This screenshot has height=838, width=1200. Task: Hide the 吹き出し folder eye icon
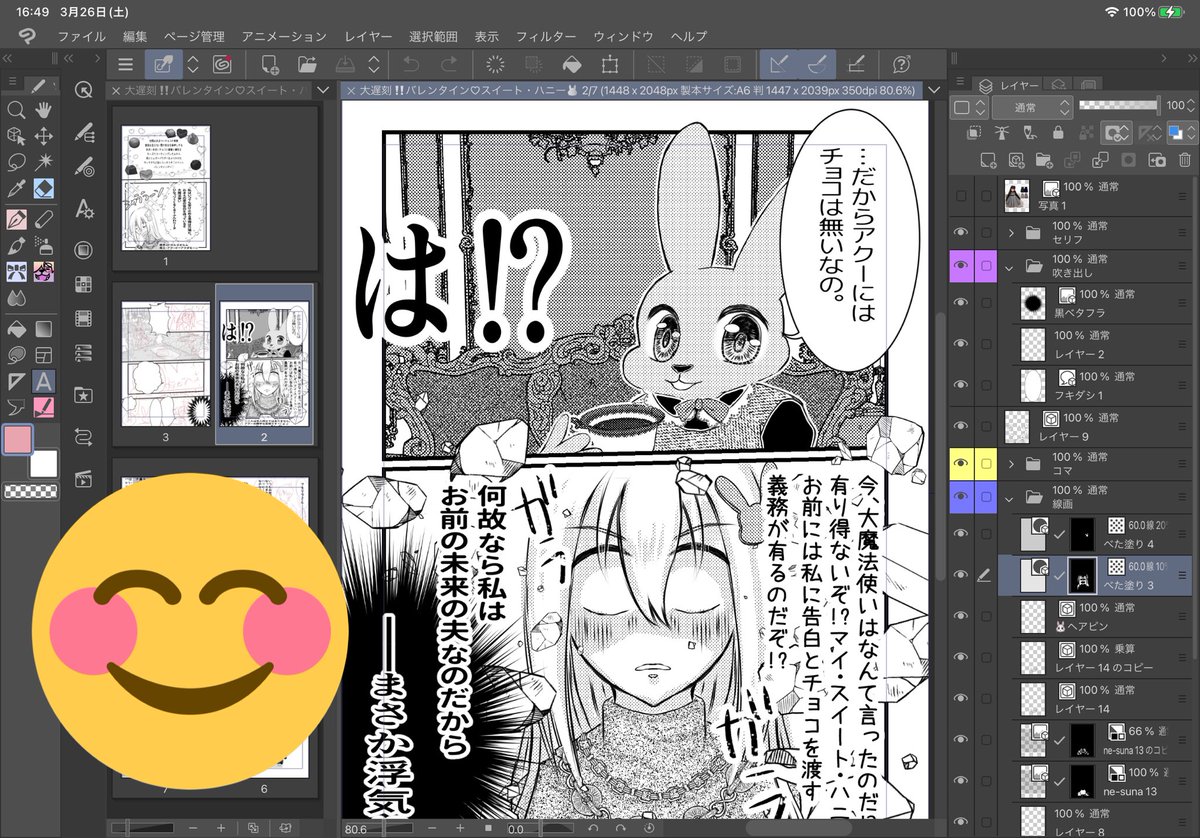961,266
